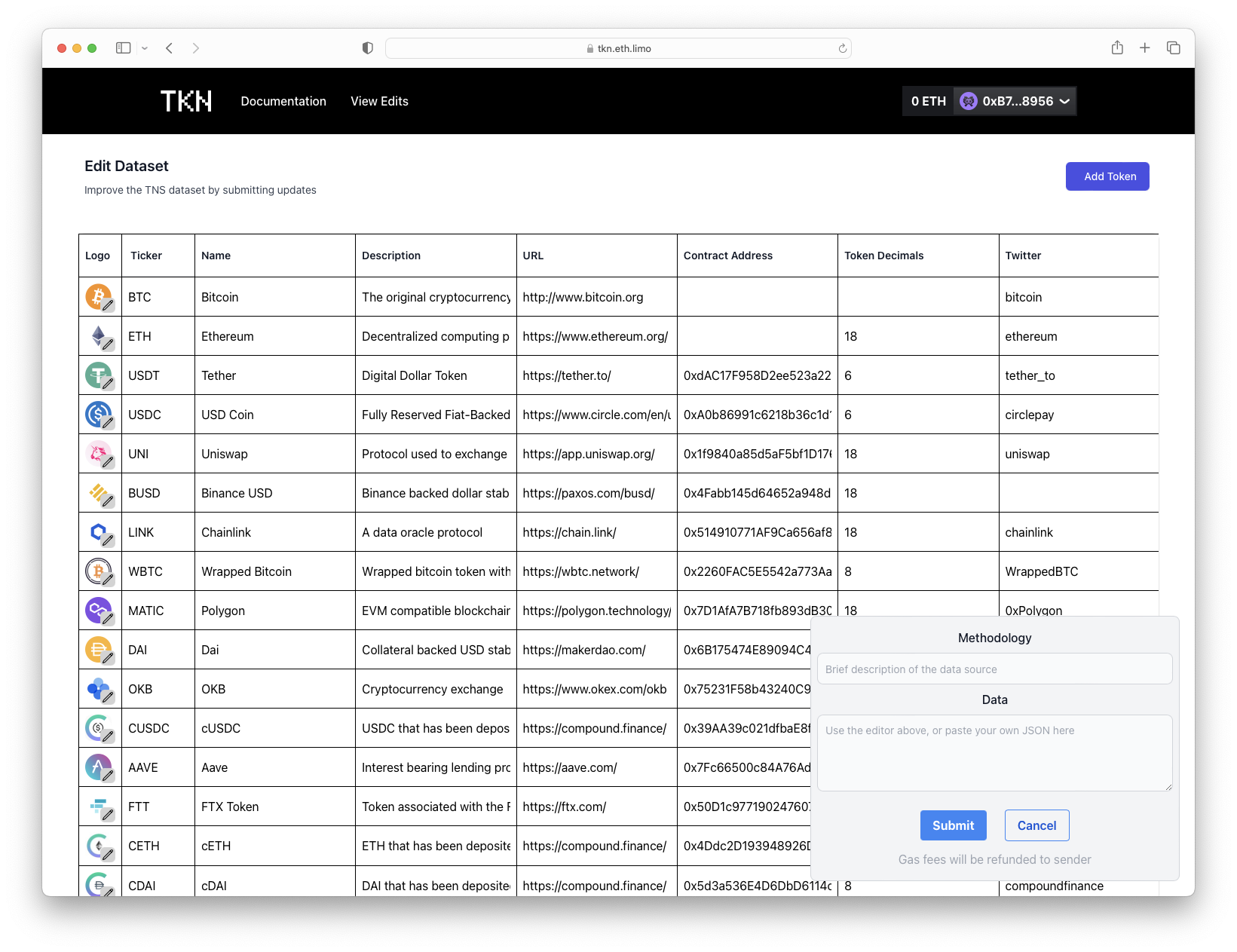Open a new tab plus icon
The width and height of the screenshot is (1237, 952).
coord(1145,48)
